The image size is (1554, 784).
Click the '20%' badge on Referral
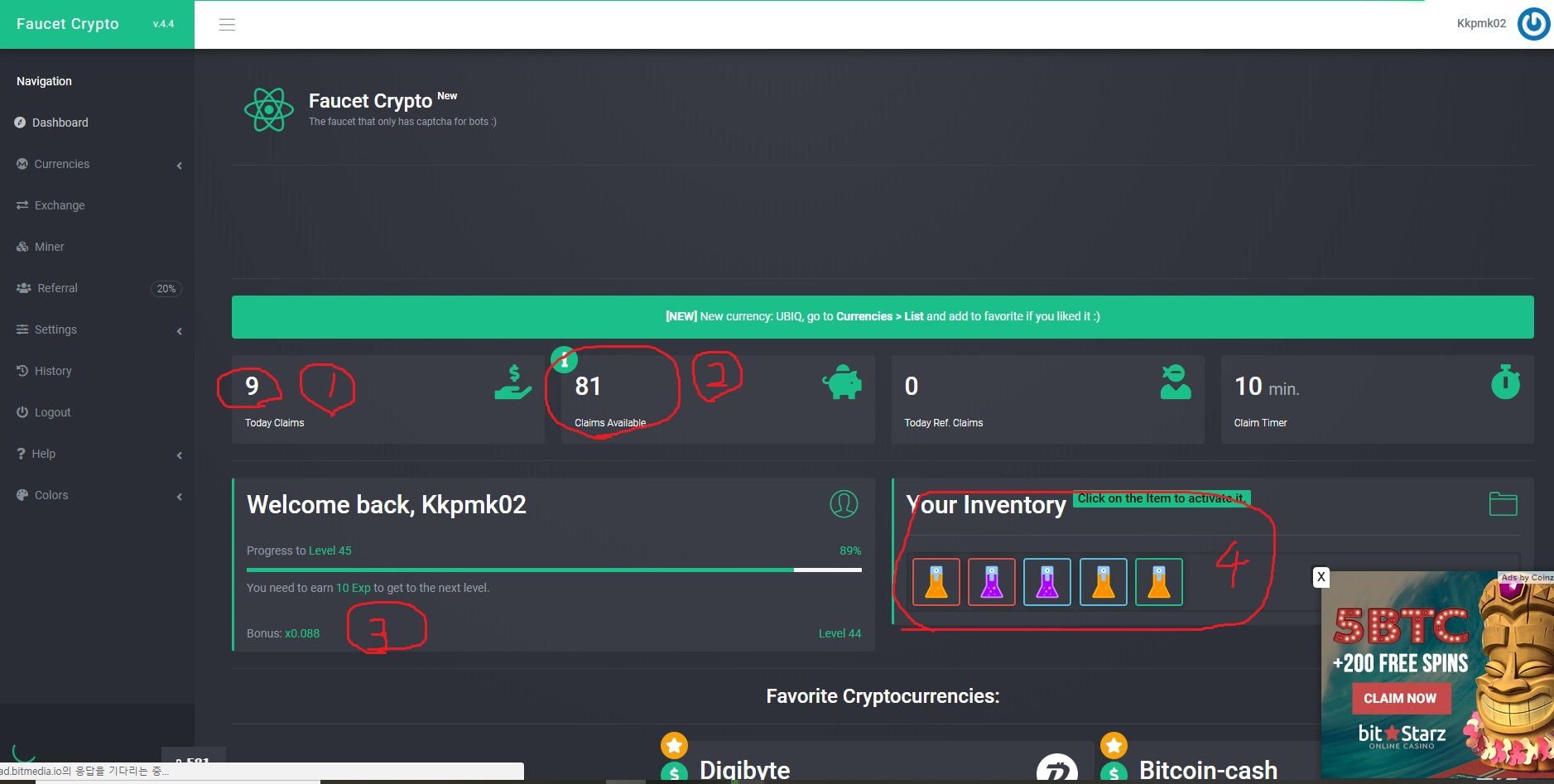click(x=166, y=289)
